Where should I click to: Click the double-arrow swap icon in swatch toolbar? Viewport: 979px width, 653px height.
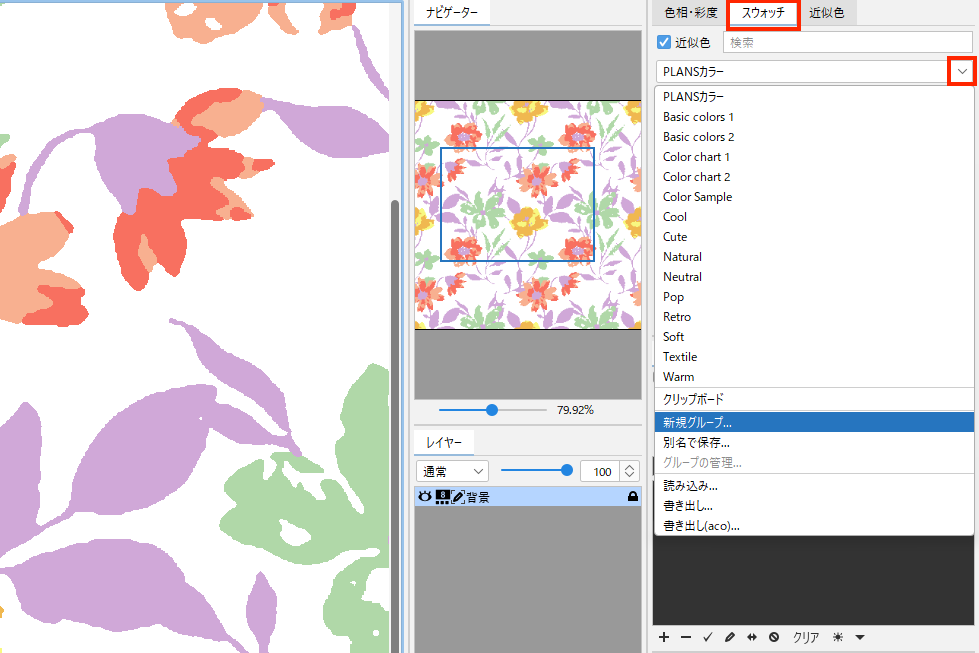[x=752, y=637]
